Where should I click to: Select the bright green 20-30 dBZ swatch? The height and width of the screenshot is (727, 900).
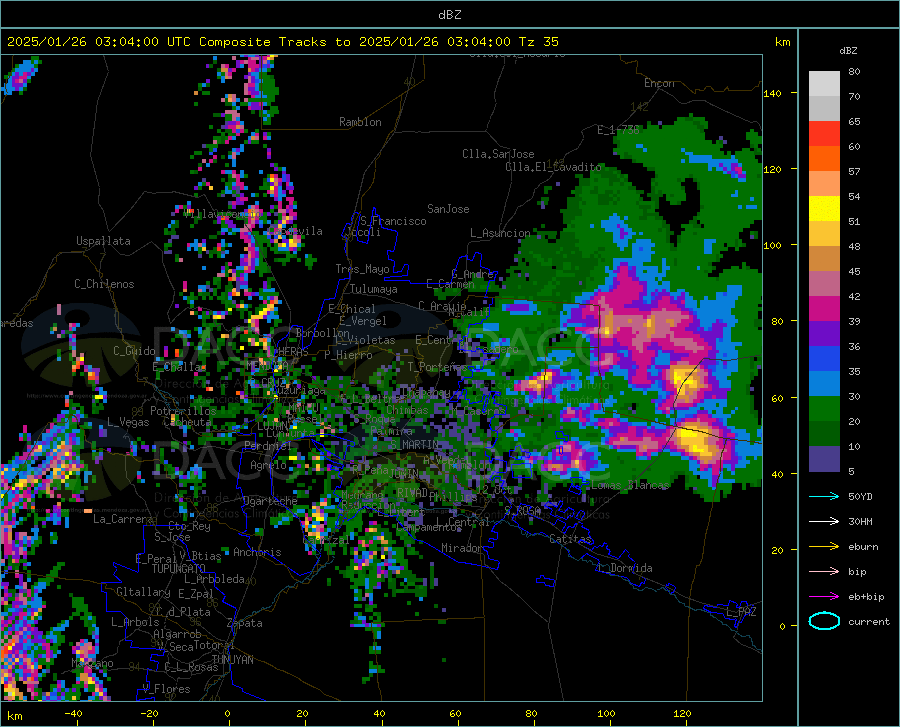click(824, 409)
